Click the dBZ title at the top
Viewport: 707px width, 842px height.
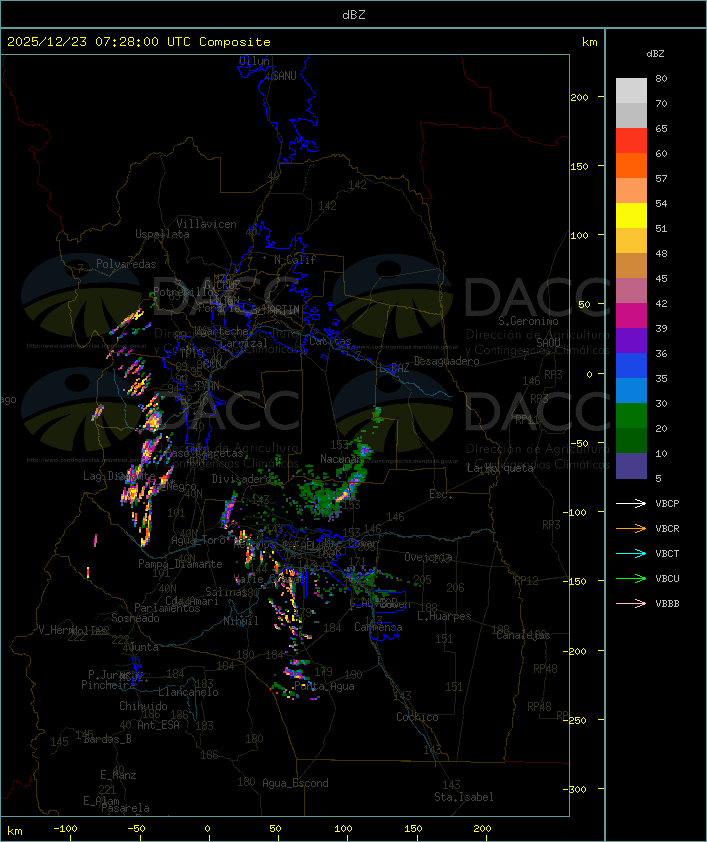(x=354, y=15)
